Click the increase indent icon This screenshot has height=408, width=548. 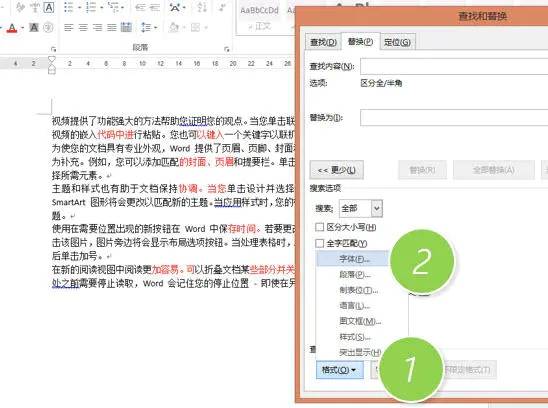[155, 7]
